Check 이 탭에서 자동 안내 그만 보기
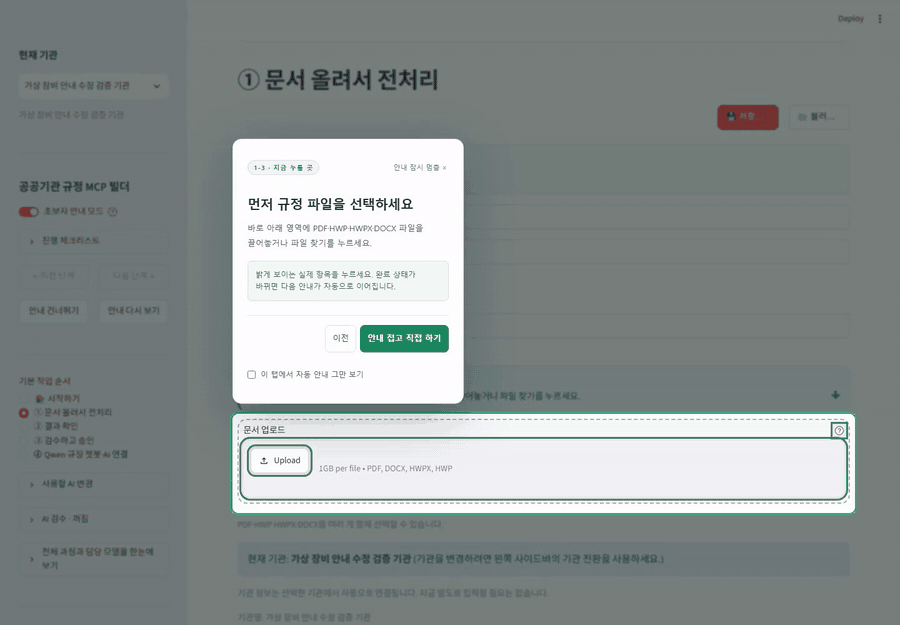Screen dimensions: 900x625 point(251,375)
